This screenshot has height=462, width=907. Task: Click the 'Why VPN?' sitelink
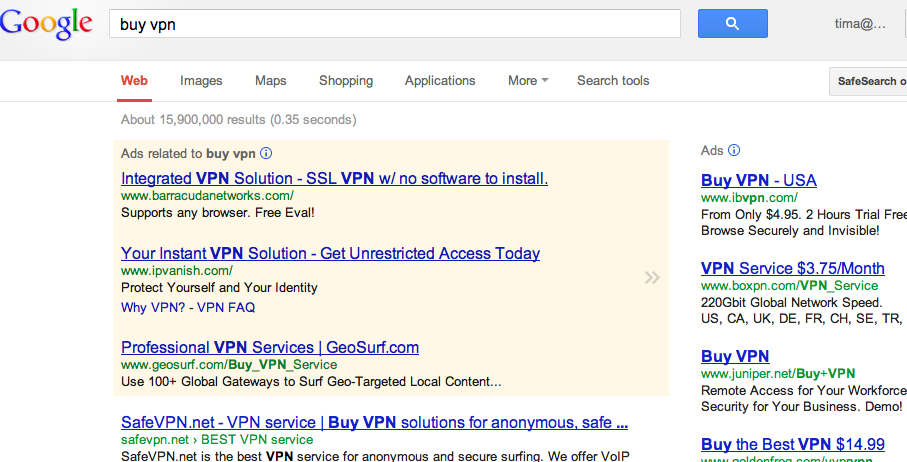pos(153,308)
